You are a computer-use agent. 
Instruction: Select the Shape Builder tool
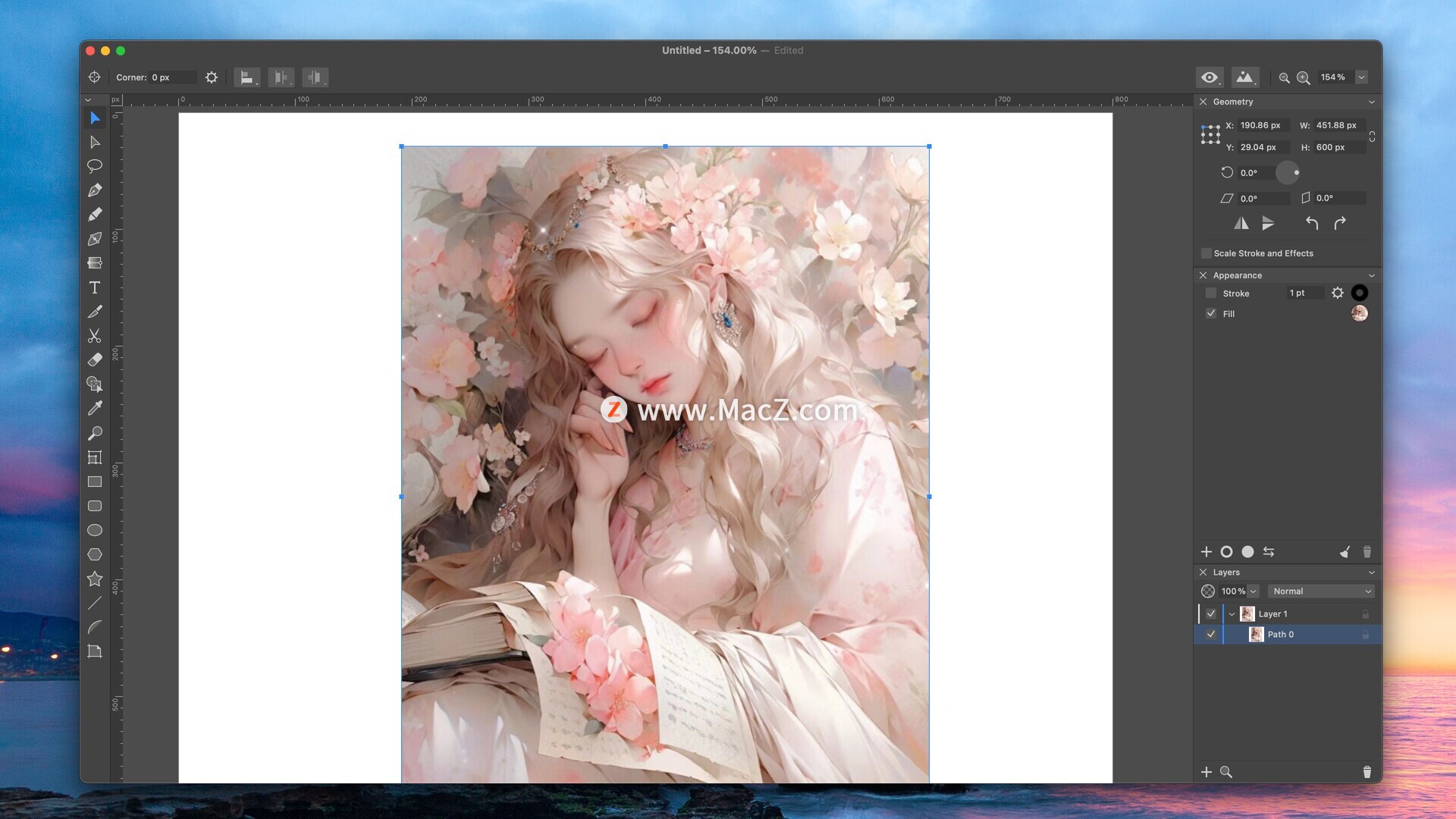pos(95,384)
